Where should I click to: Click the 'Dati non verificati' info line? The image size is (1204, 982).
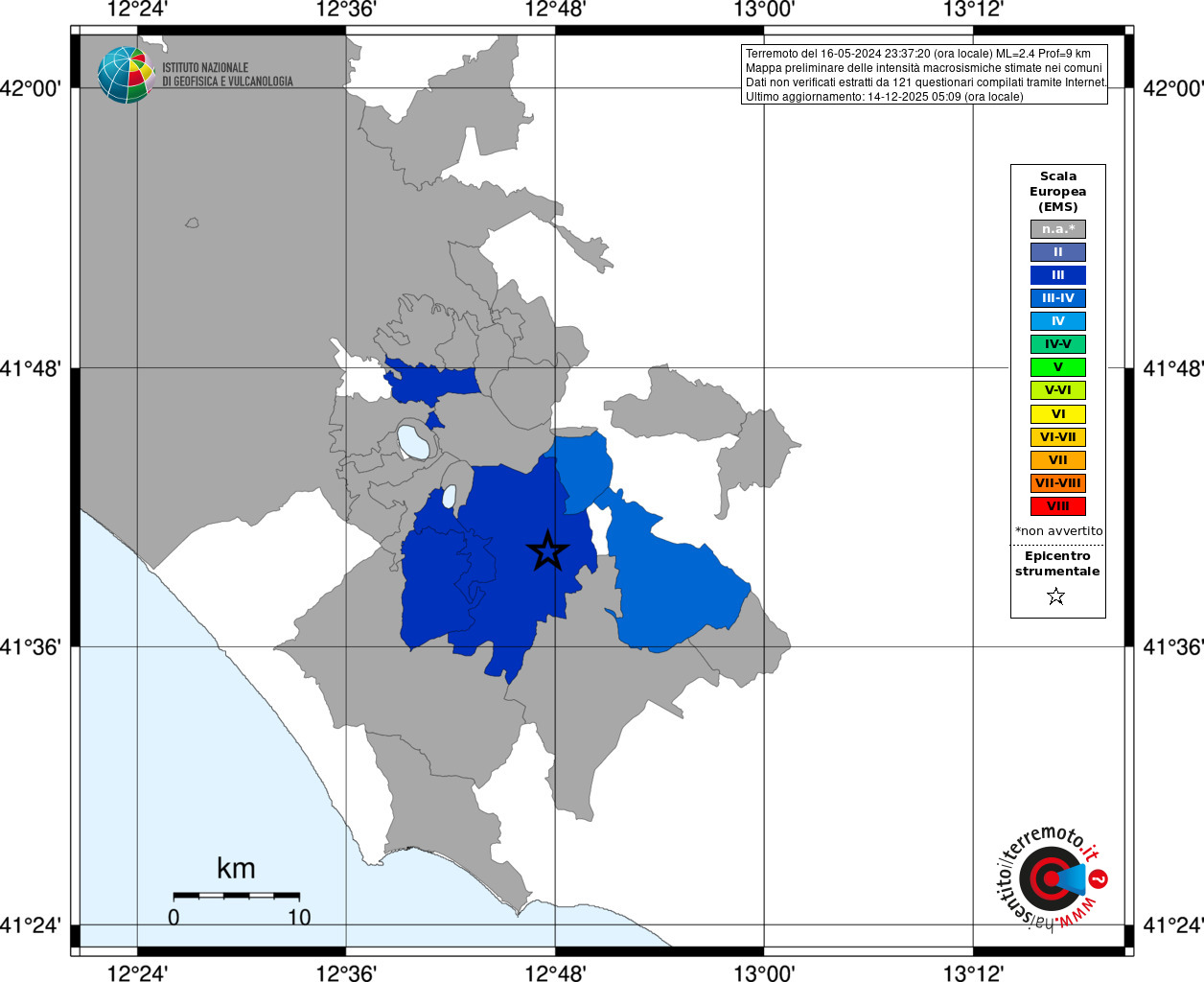pos(926,82)
